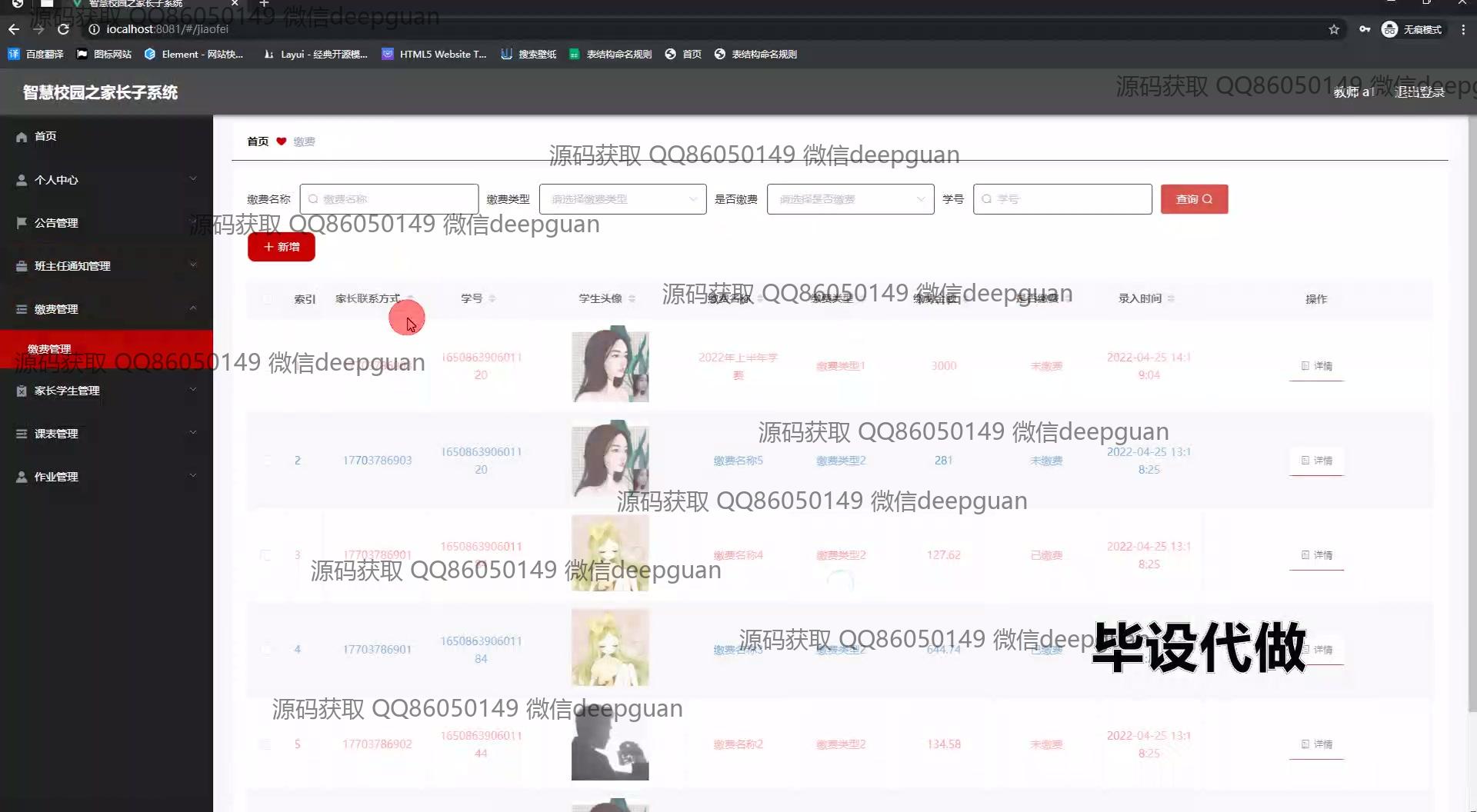The width and height of the screenshot is (1477, 812).
Task: Open the 是否缴费 dropdown
Action: [x=850, y=199]
